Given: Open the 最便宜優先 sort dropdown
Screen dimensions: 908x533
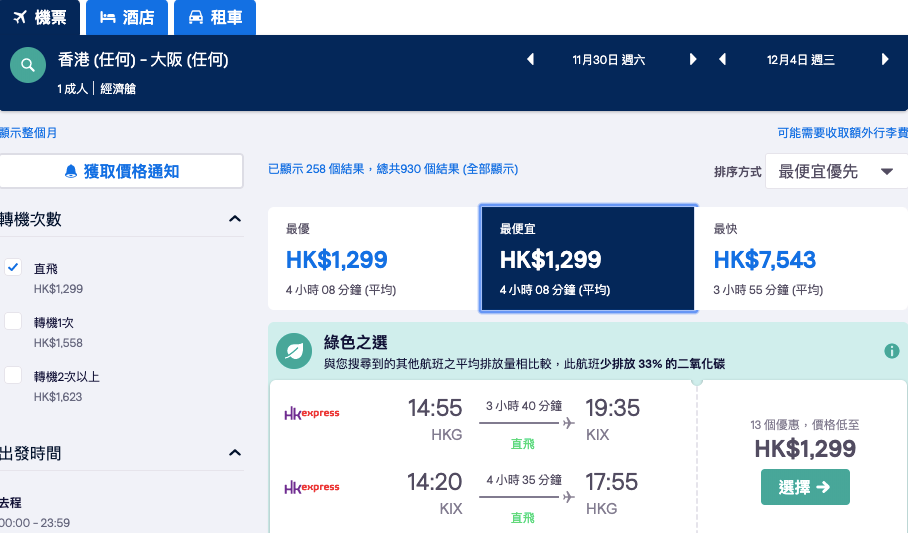Looking at the screenshot, I should click(x=836, y=171).
